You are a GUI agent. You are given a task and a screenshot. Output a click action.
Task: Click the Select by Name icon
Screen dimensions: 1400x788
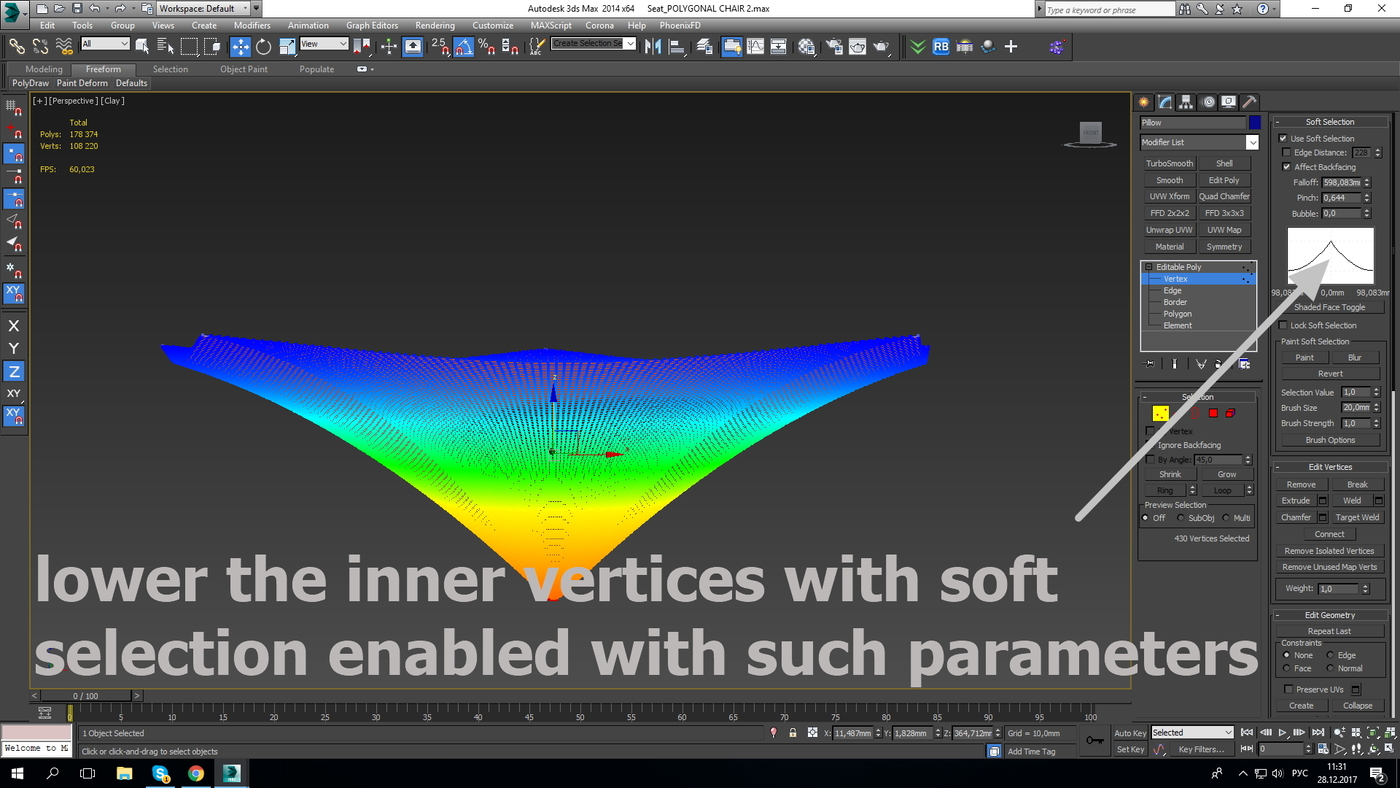pos(165,46)
